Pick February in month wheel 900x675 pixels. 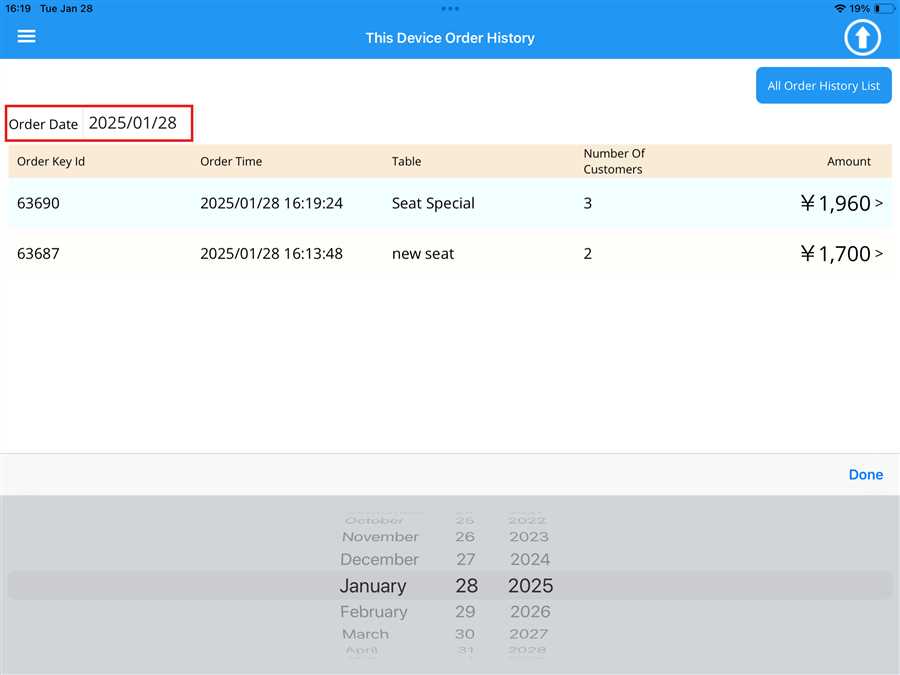373,611
